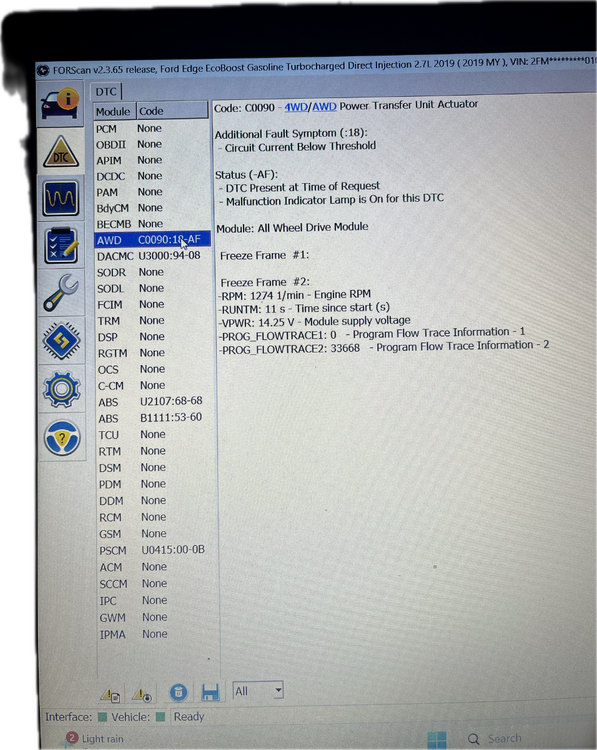Screen dimensions: 597x750
Task: Select the DCDC module row
Action: 152,176
